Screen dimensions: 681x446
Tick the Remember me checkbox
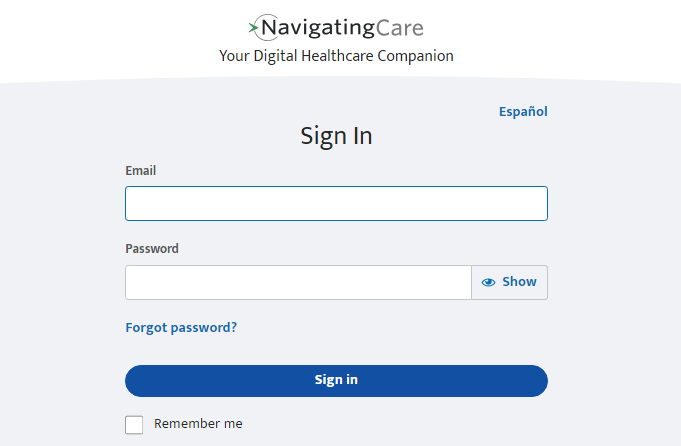(x=134, y=424)
